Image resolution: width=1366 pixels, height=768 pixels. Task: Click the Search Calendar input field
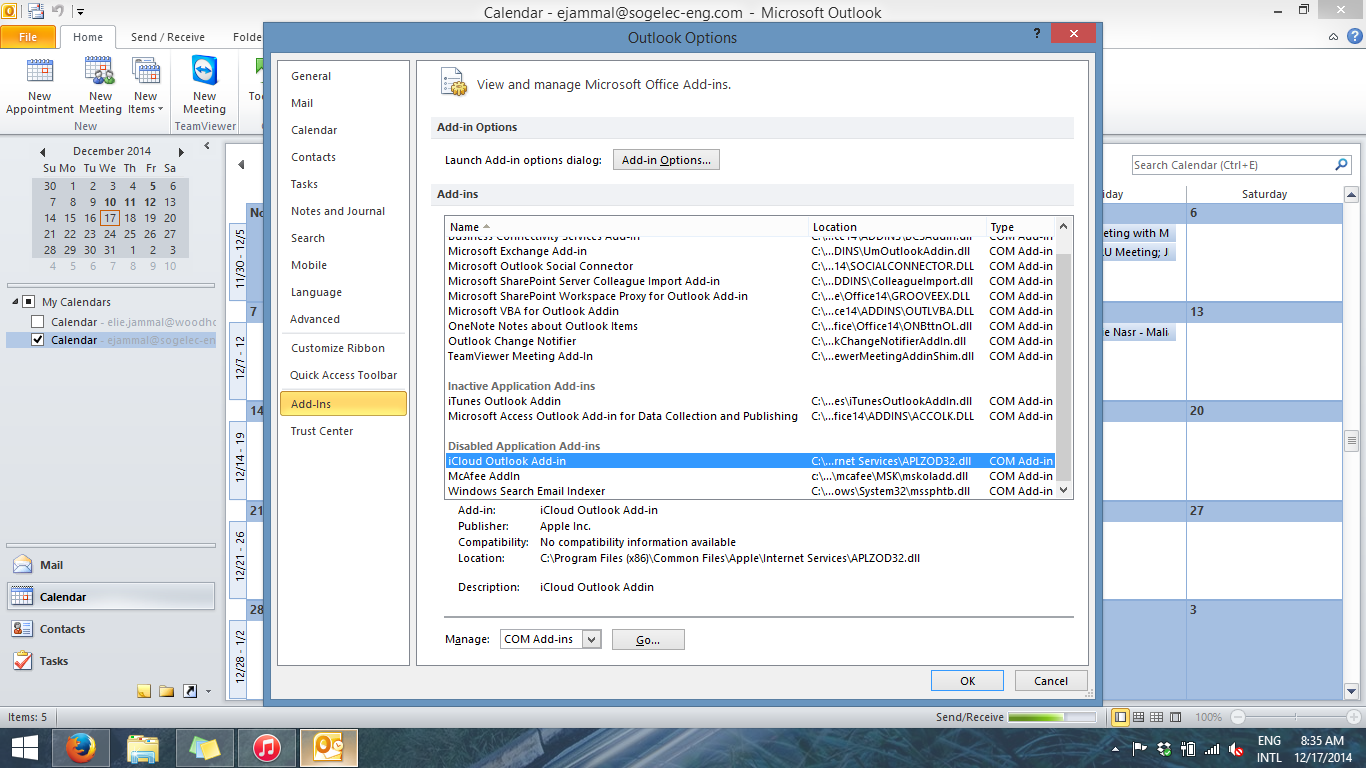pos(1232,165)
